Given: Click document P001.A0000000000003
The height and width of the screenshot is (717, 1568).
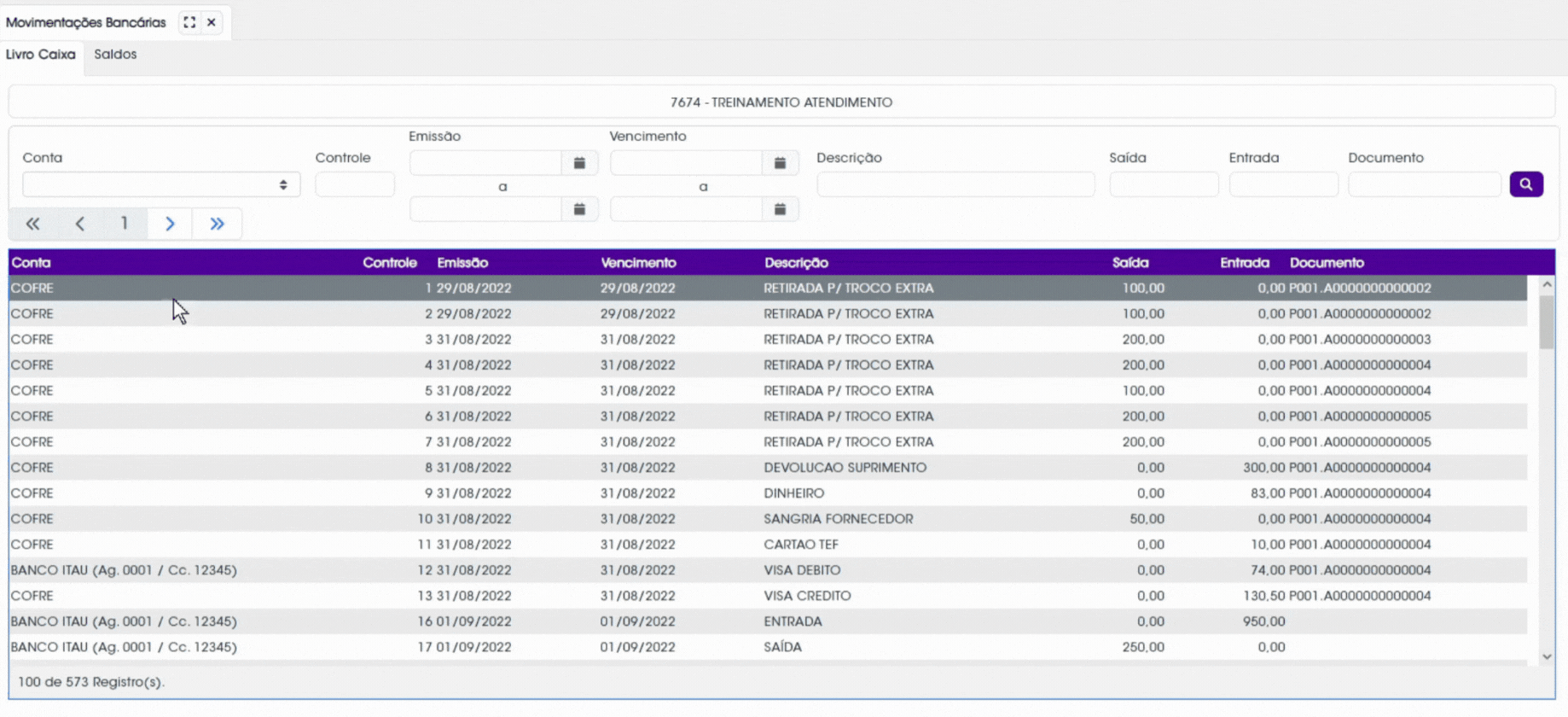Looking at the screenshot, I should pyautogui.click(x=1360, y=340).
